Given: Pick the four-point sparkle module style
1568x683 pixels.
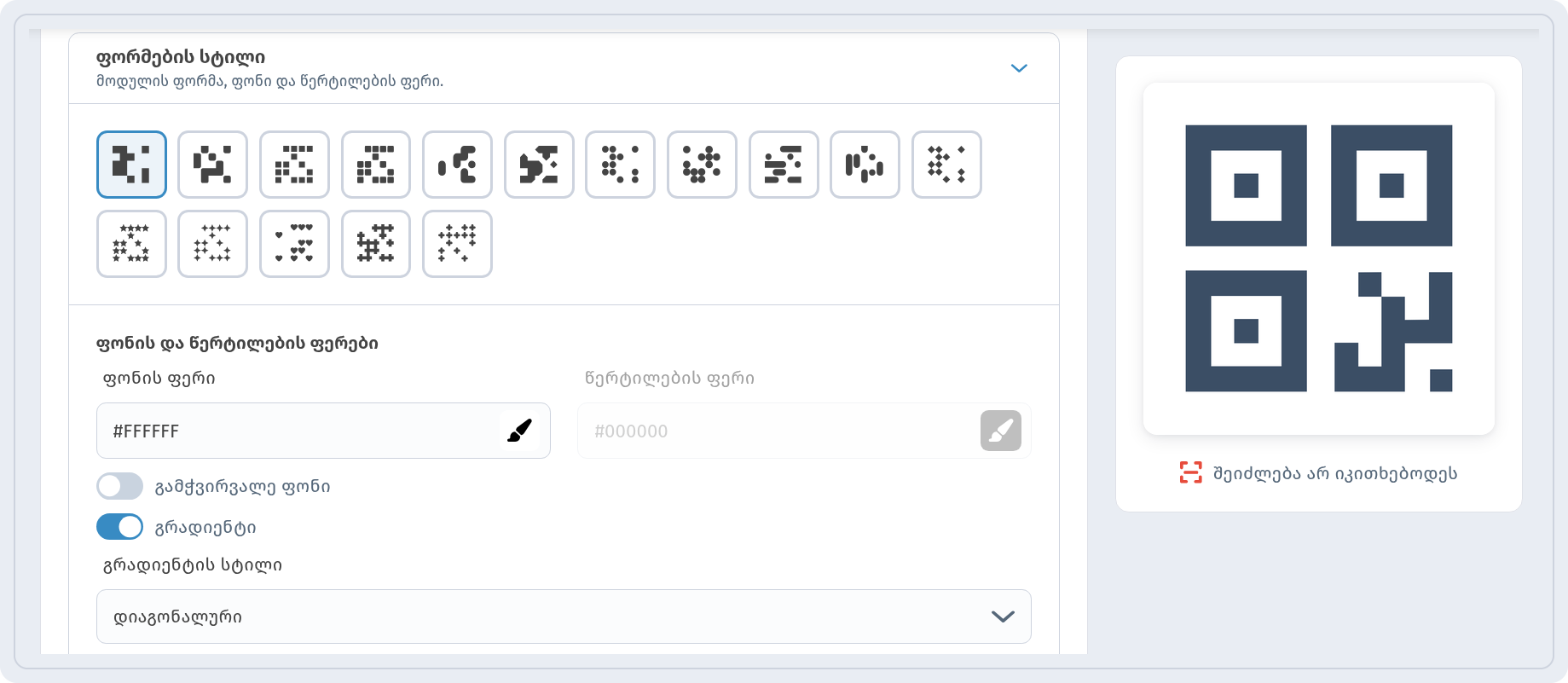Looking at the screenshot, I should point(213,244).
